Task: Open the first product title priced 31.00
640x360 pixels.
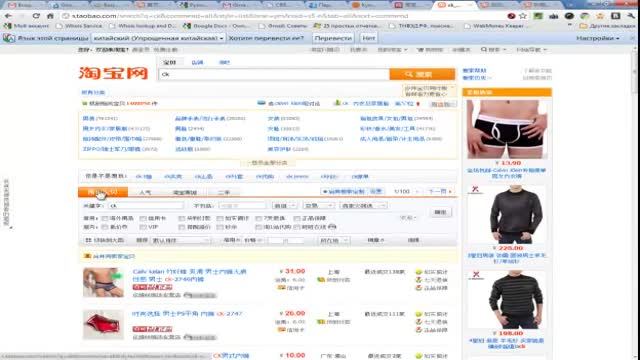Action: click(x=189, y=276)
